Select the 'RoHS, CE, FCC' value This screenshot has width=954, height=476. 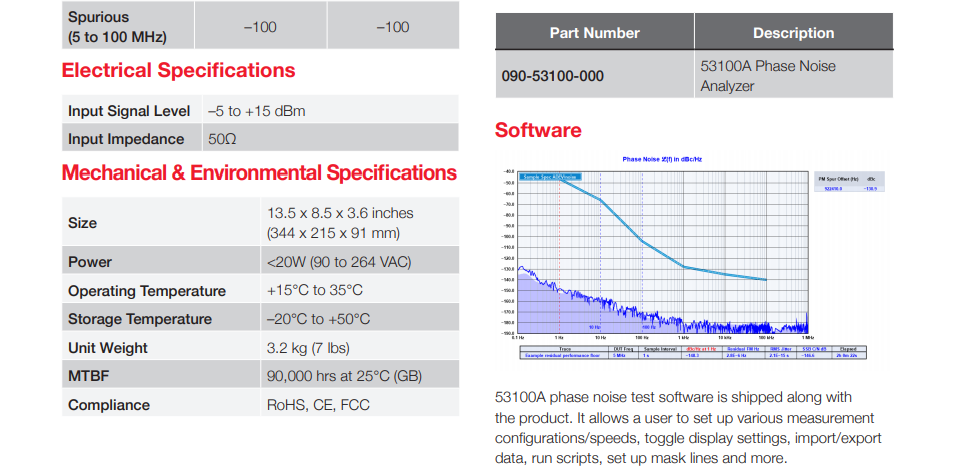[318, 405]
